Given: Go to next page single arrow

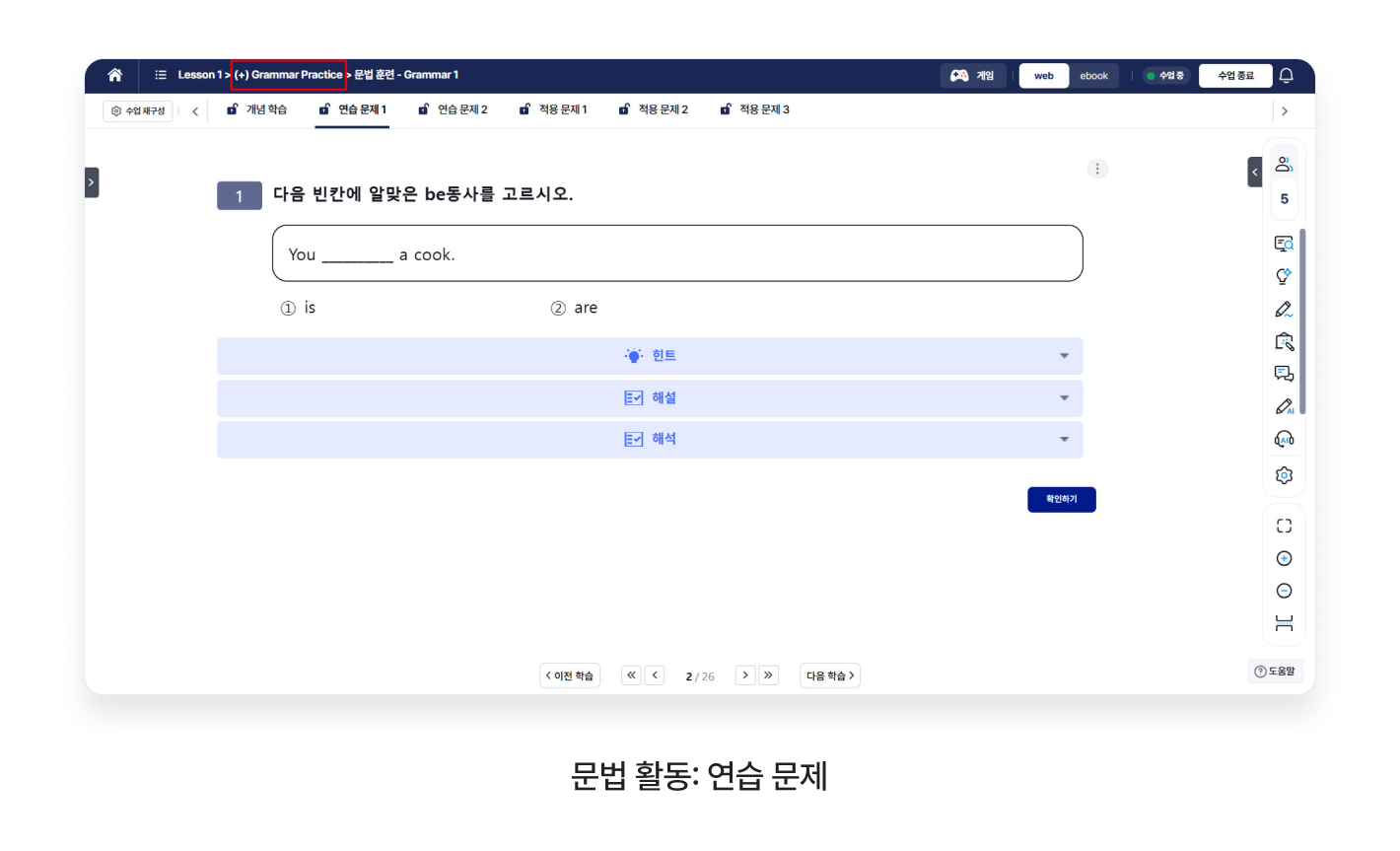Looking at the screenshot, I should [745, 675].
